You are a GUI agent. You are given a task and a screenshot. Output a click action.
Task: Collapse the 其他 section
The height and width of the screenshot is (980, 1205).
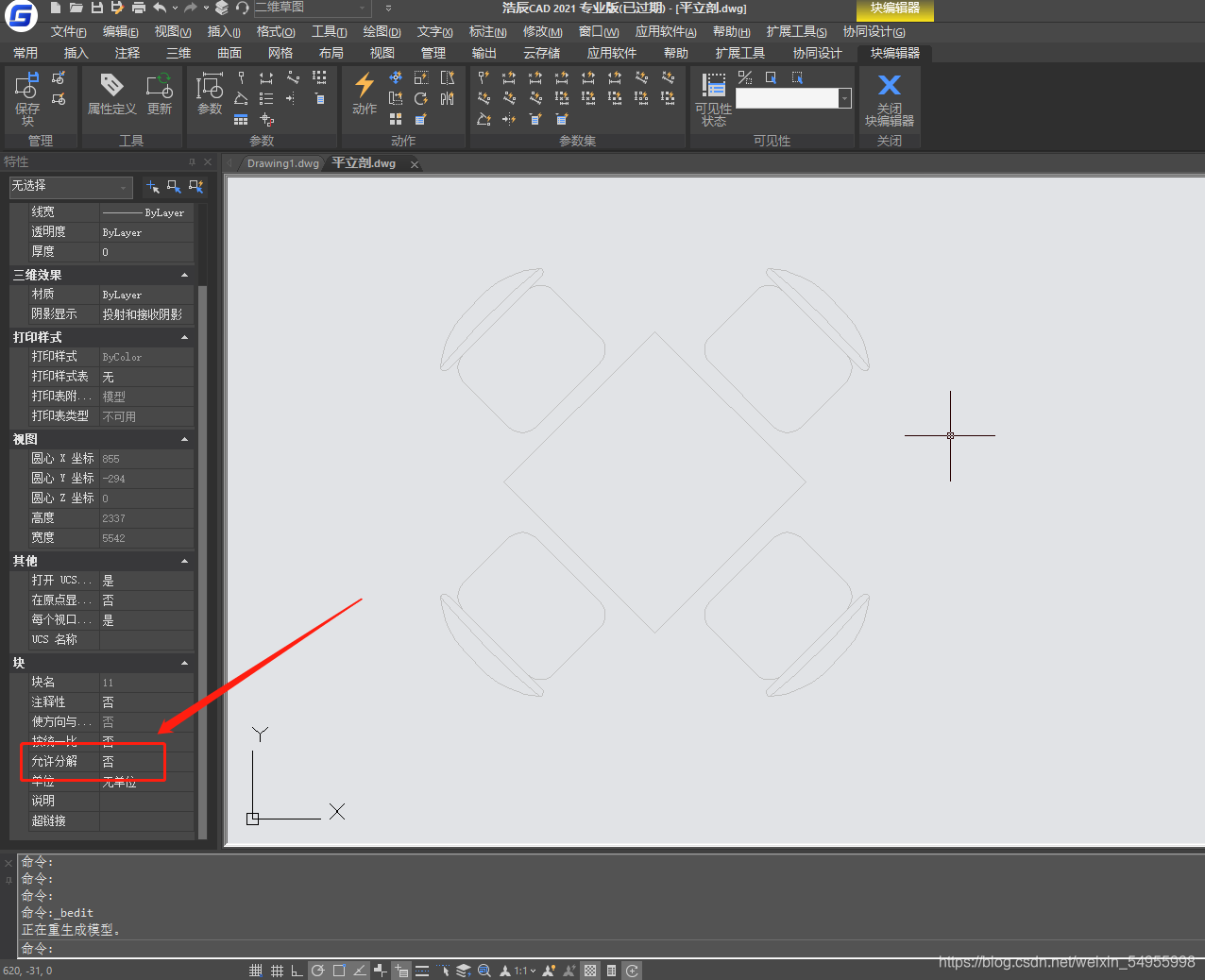[x=184, y=561]
